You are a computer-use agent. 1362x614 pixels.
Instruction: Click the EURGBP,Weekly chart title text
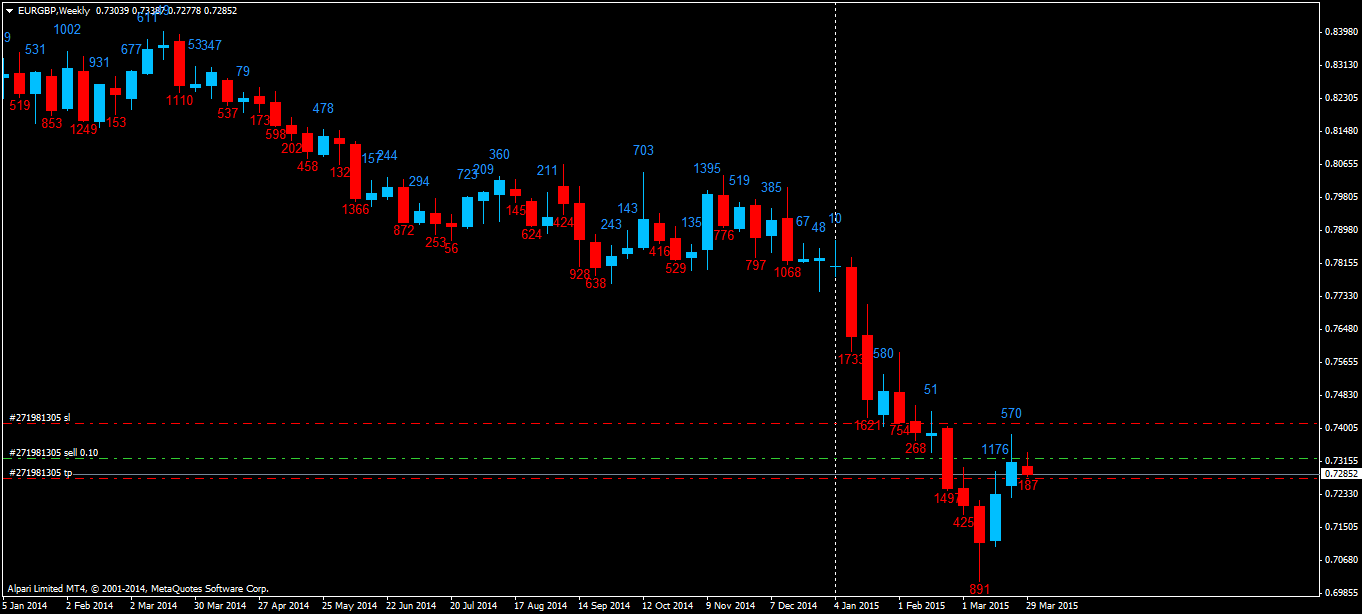53,10
